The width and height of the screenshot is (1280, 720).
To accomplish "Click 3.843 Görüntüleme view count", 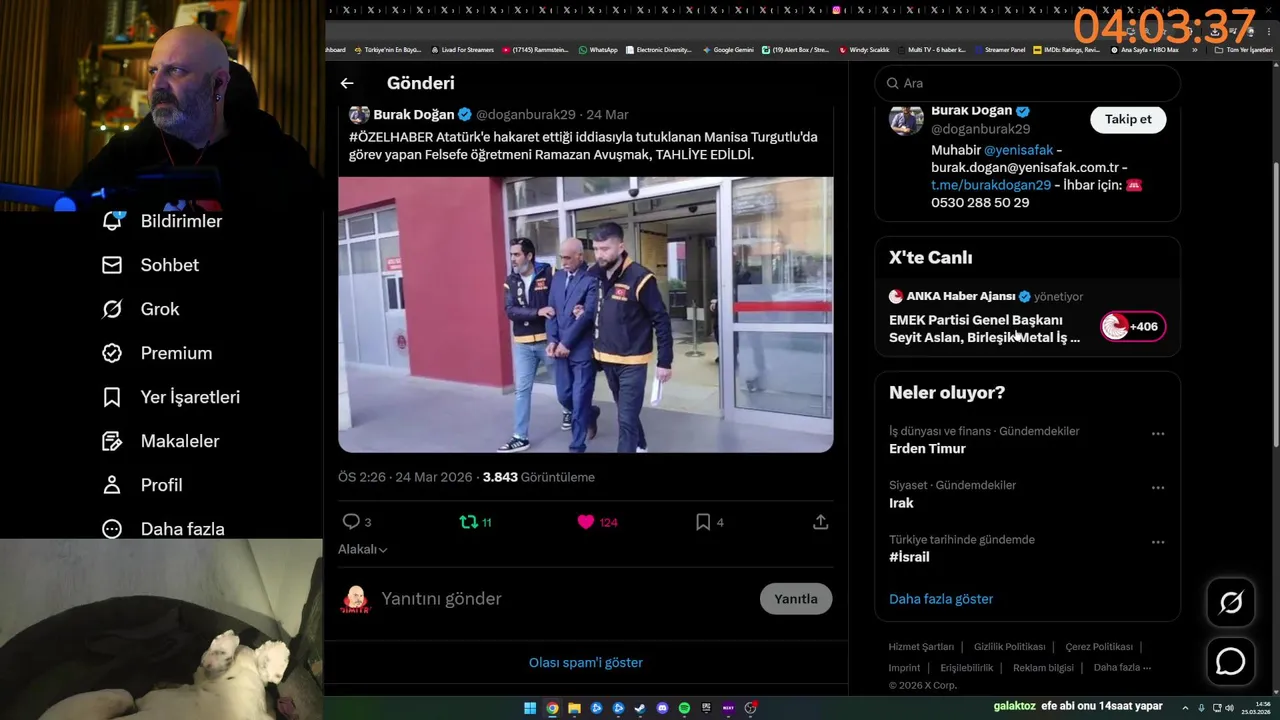I will (x=539, y=477).
